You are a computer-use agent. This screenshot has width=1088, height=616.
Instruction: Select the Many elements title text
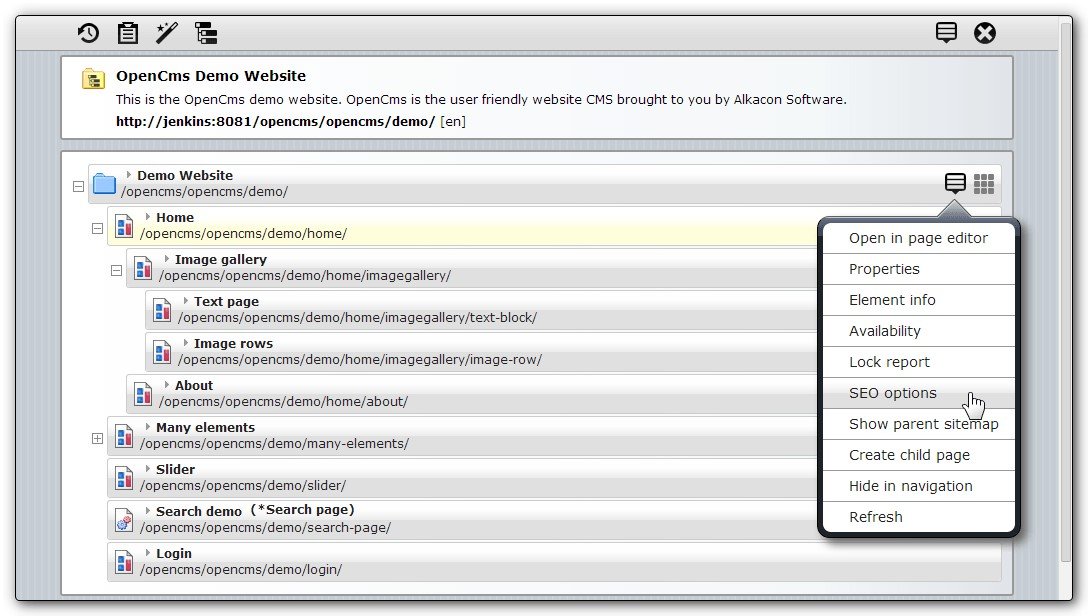coord(205,427)
